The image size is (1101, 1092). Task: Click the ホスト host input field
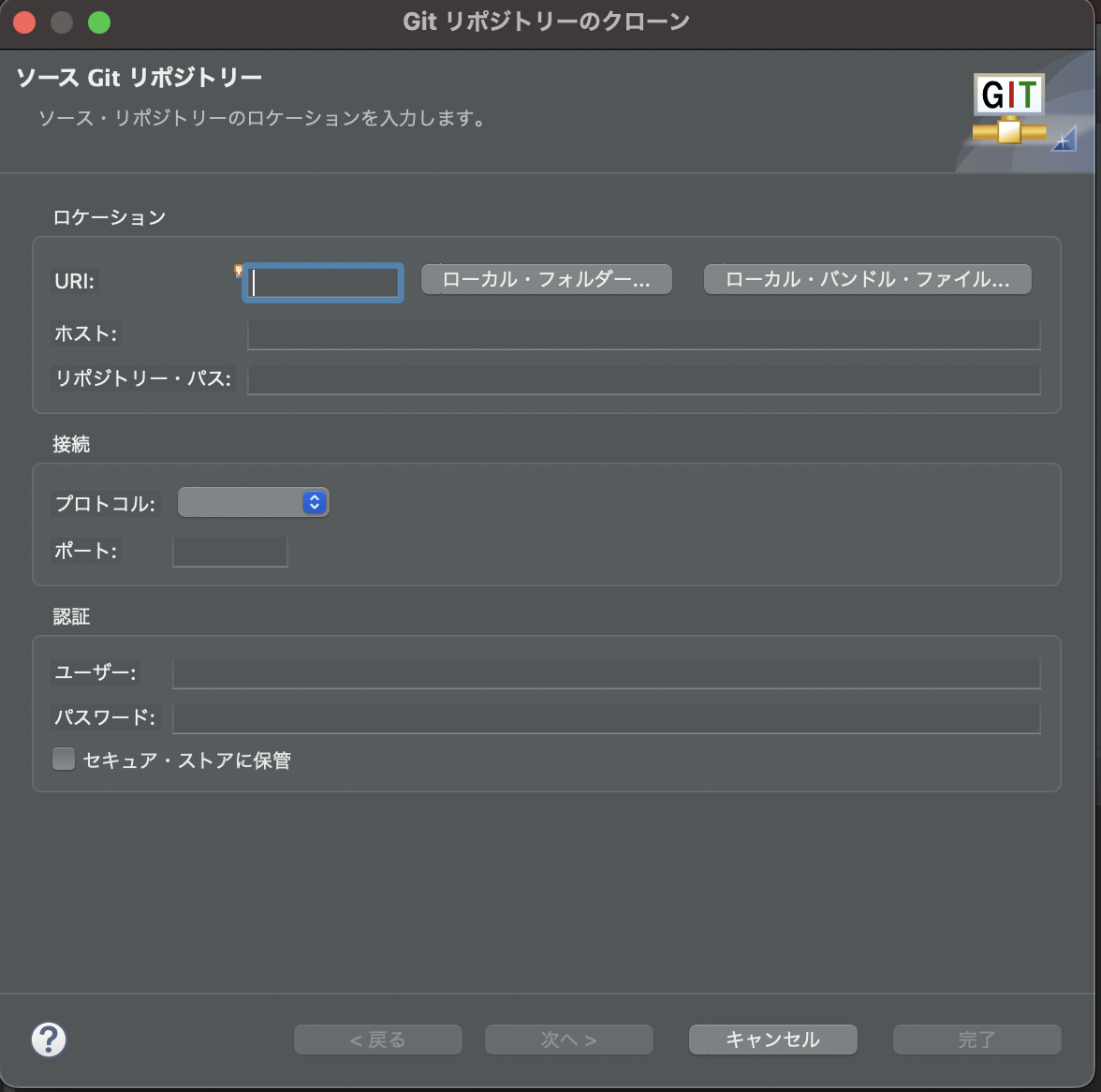[x=643, y=333]
